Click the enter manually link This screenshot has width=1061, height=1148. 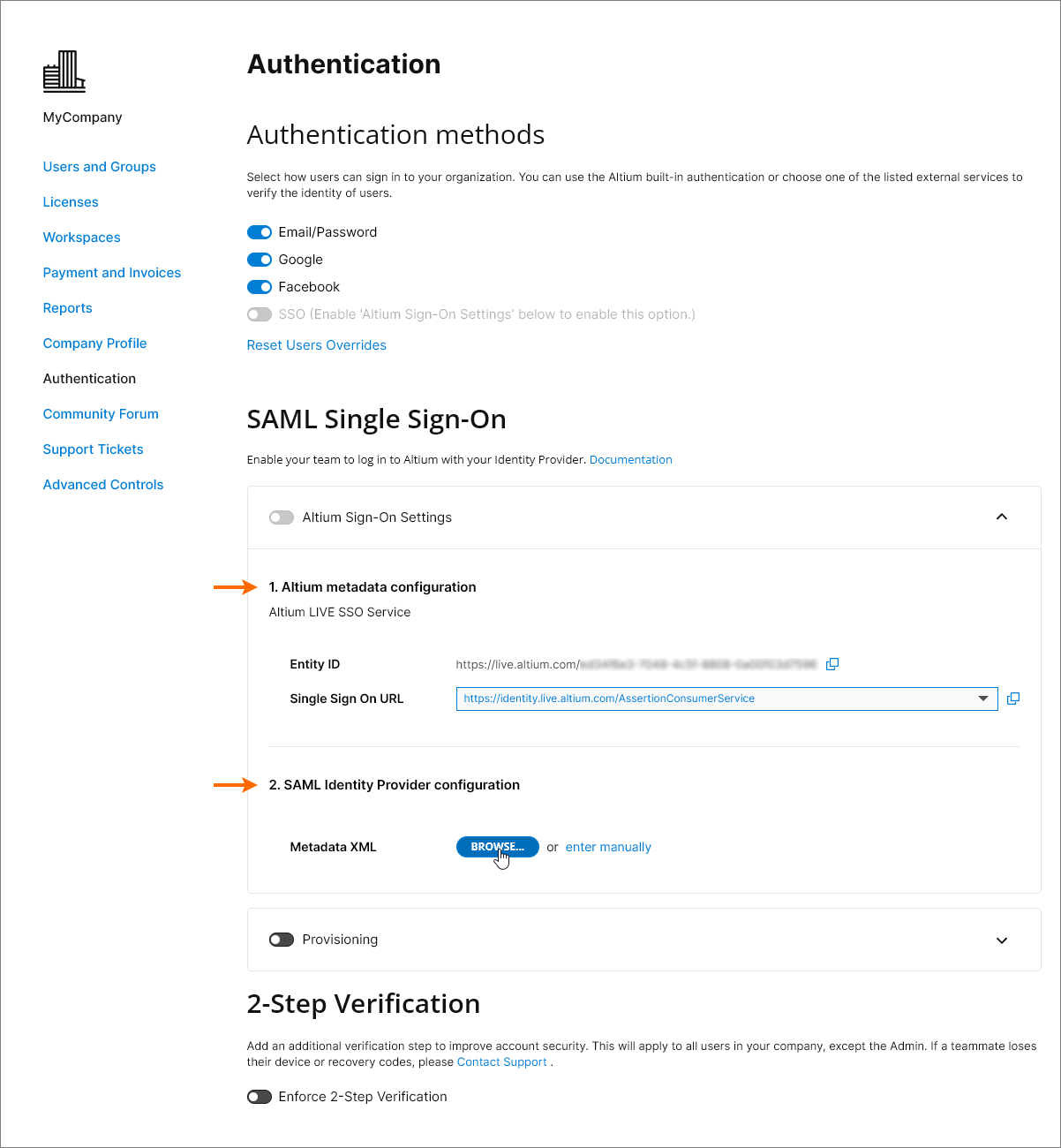click(x=608, y=847)
